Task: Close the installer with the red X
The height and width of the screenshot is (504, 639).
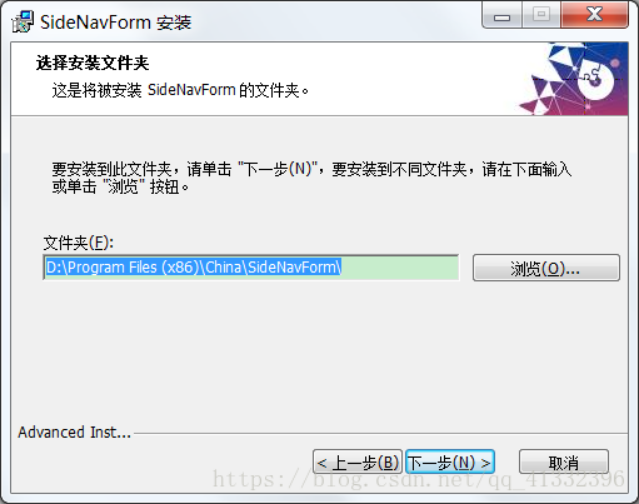Action: coord(595,15)
